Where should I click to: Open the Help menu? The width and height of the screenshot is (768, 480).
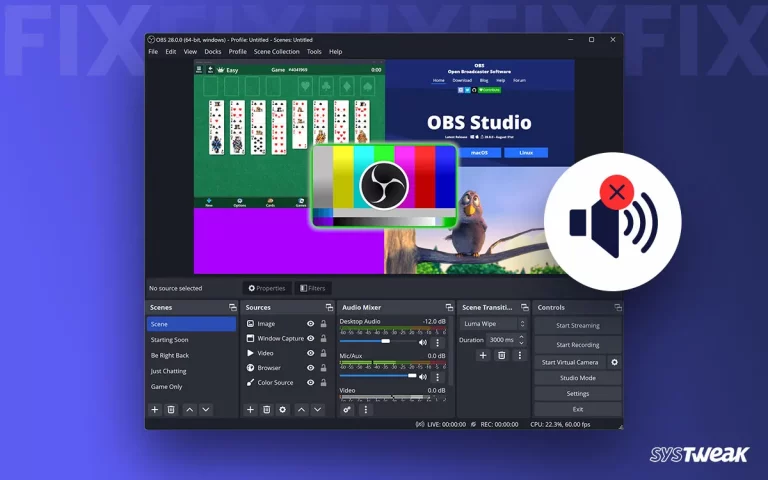point(336,51)
